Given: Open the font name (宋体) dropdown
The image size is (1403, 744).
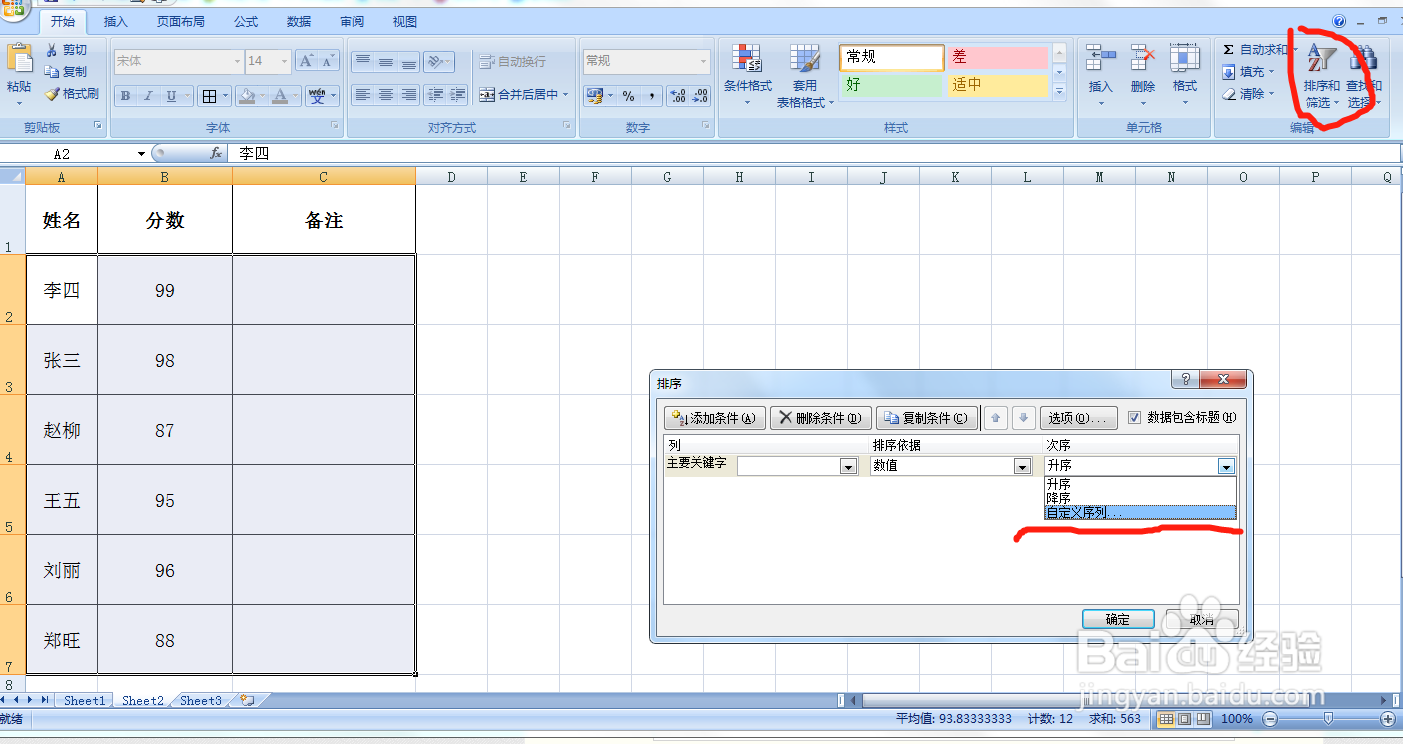Looking at the screenshot, I should 237,61.
